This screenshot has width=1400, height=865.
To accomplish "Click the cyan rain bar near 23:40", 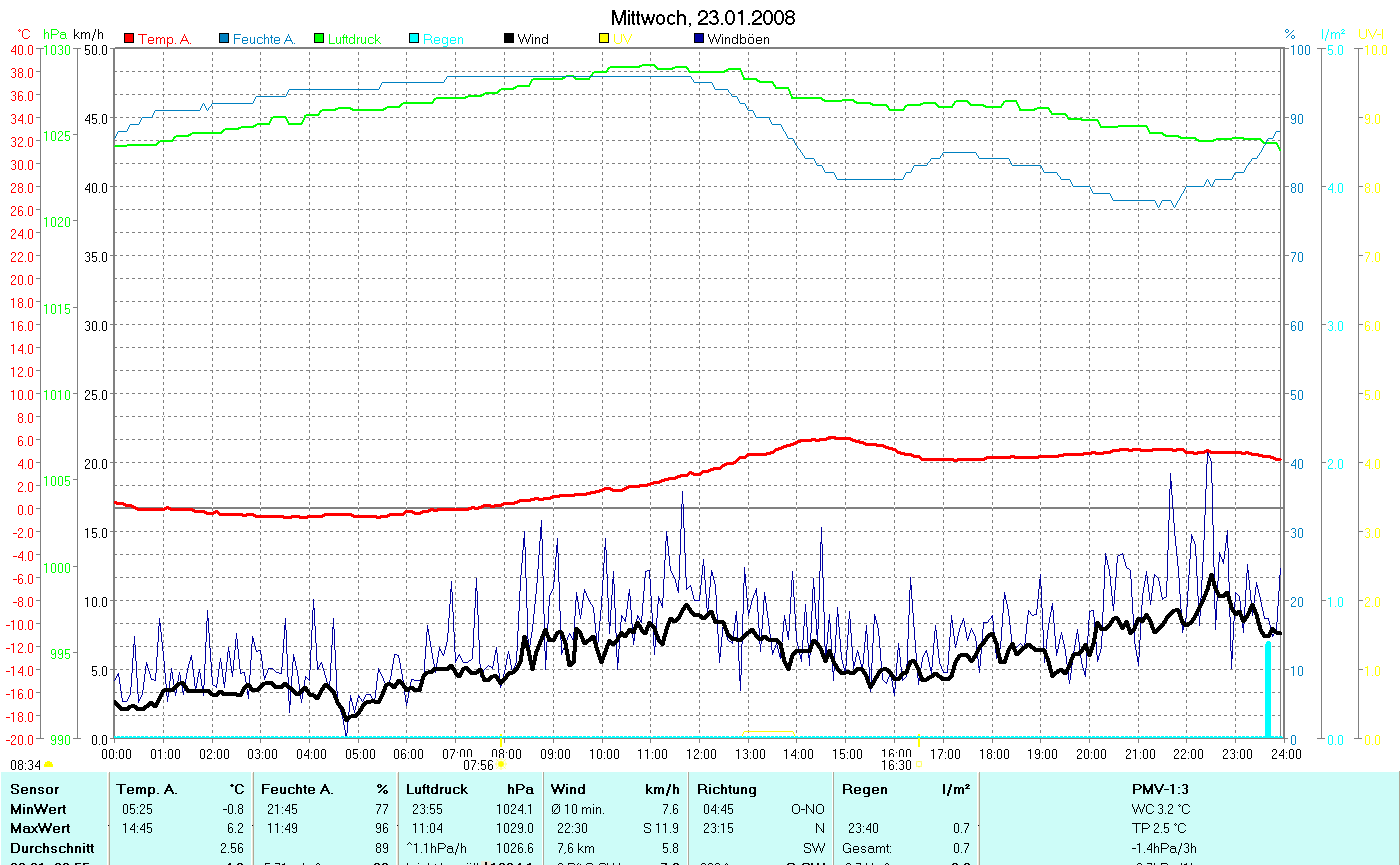I will 1268,688.
